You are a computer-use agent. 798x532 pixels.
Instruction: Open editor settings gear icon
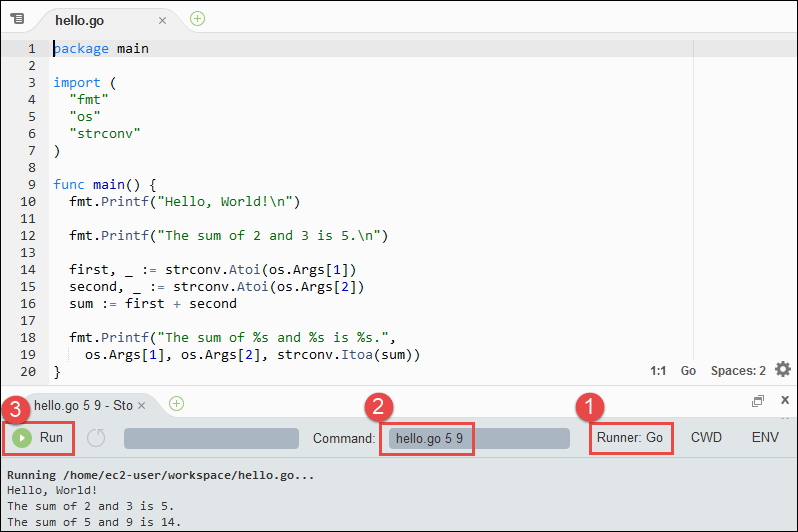pos(782,369)
